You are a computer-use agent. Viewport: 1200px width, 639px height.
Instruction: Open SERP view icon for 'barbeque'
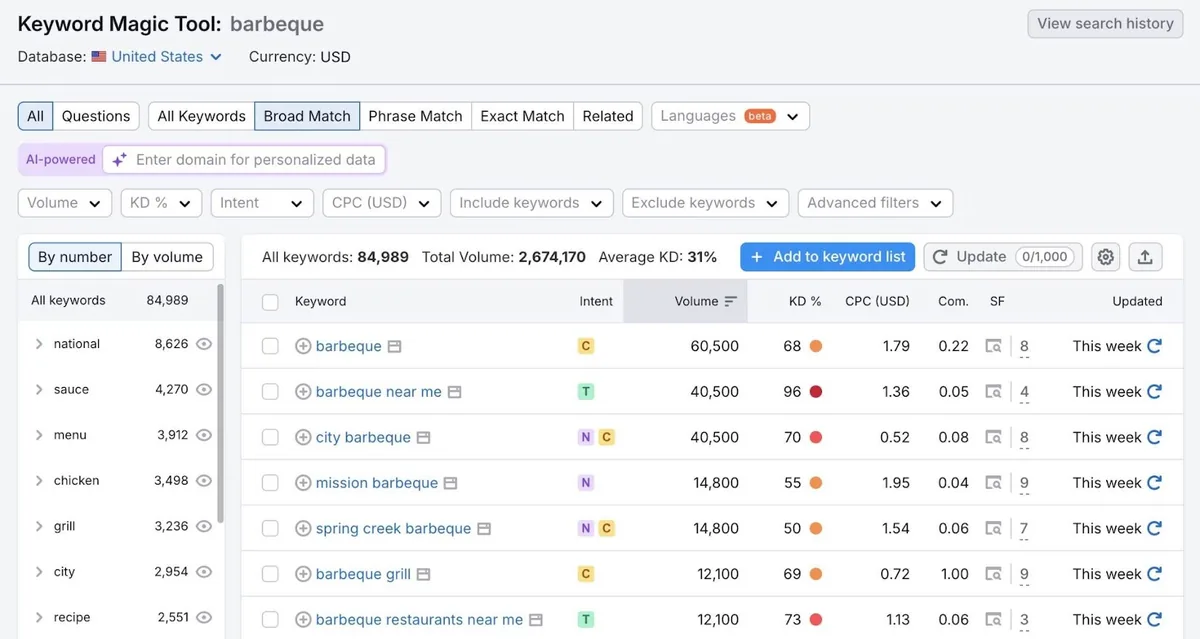[993, 346]
